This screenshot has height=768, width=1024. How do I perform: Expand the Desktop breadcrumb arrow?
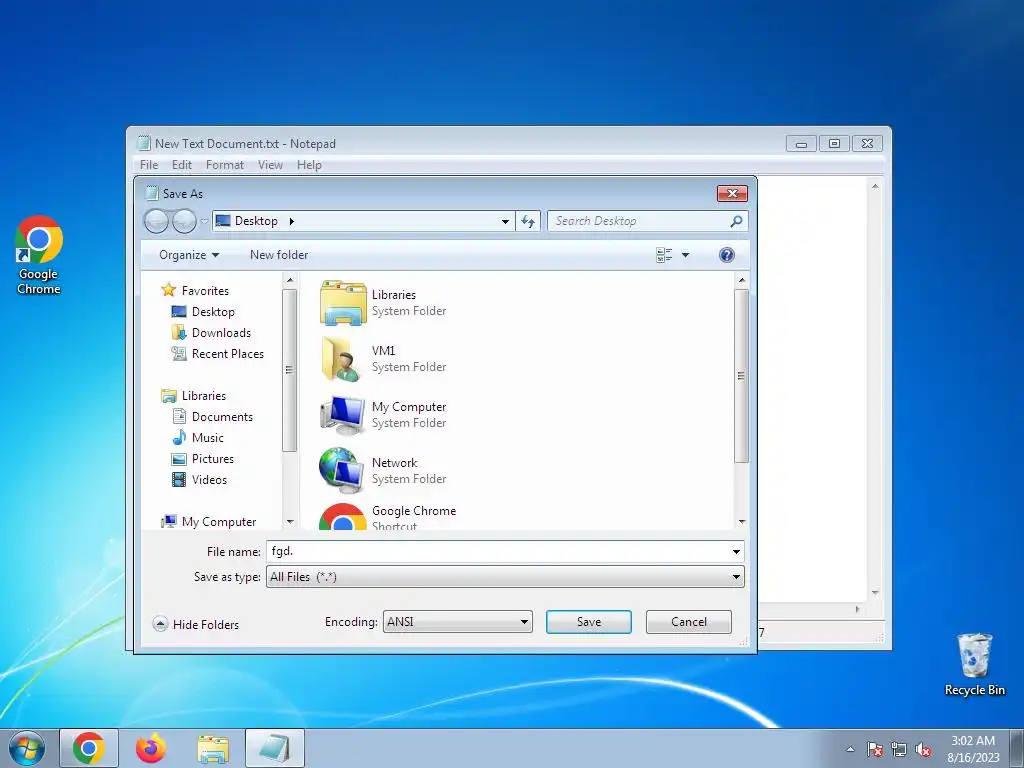pyautogui.click(x=291, y=221)
